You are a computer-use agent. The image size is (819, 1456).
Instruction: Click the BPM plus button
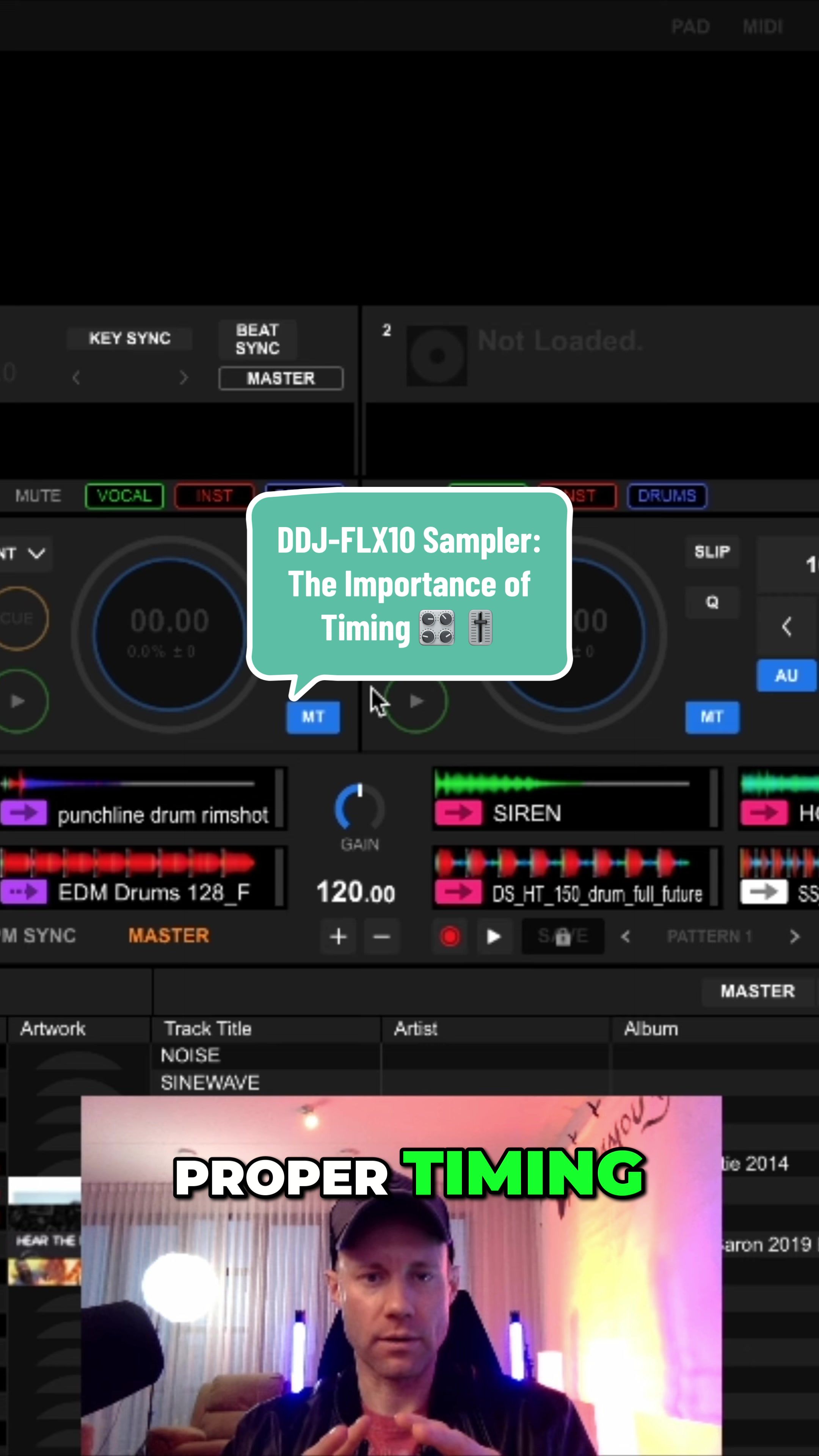coord(338,937)
